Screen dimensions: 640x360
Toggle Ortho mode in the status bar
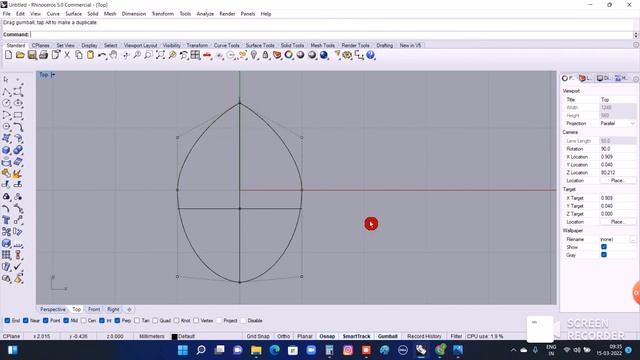click(x=283, y=336)
